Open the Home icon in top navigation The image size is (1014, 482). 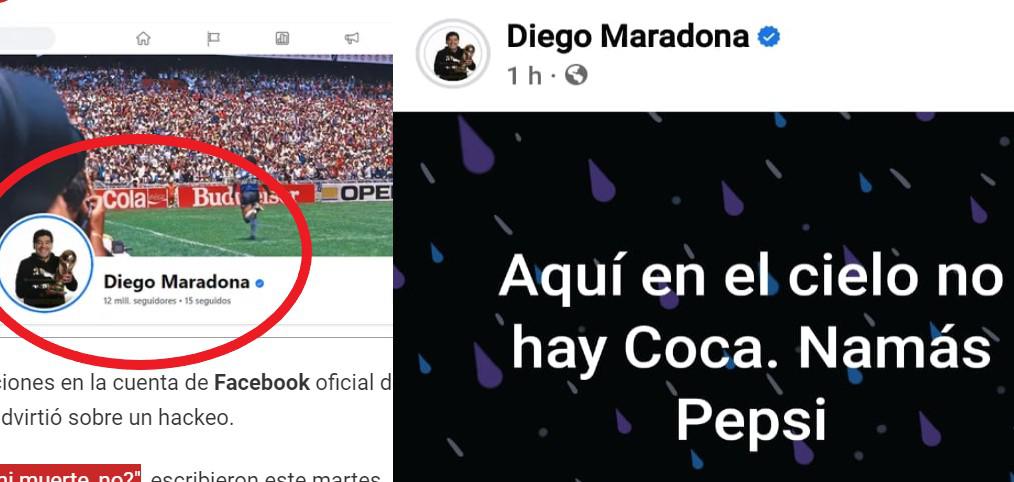click(143, 39)
